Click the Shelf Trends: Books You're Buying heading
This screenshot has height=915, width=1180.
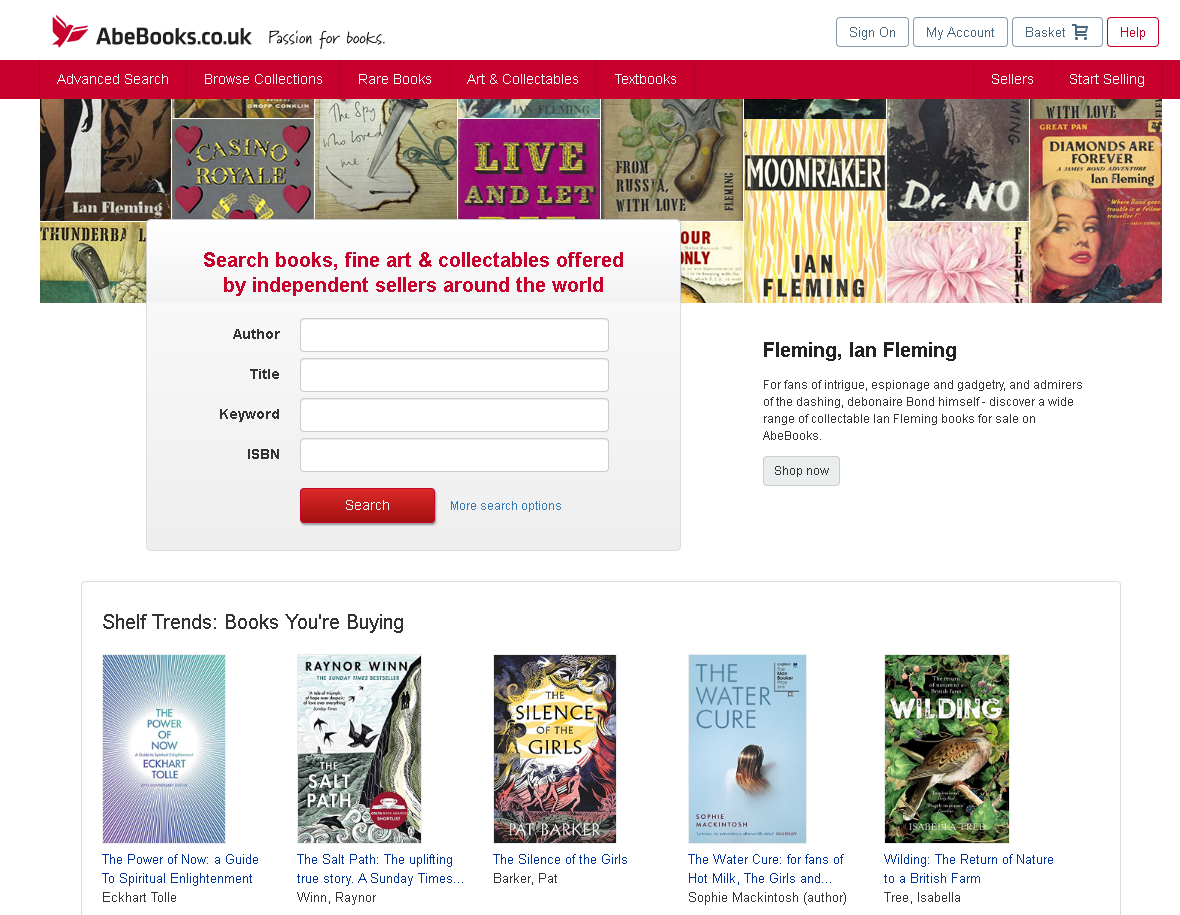click(x=253, y=622)
